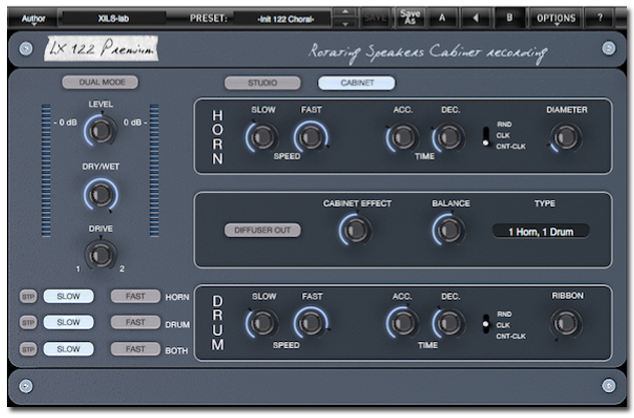Open the OPTIONS menu

[556, 19]
